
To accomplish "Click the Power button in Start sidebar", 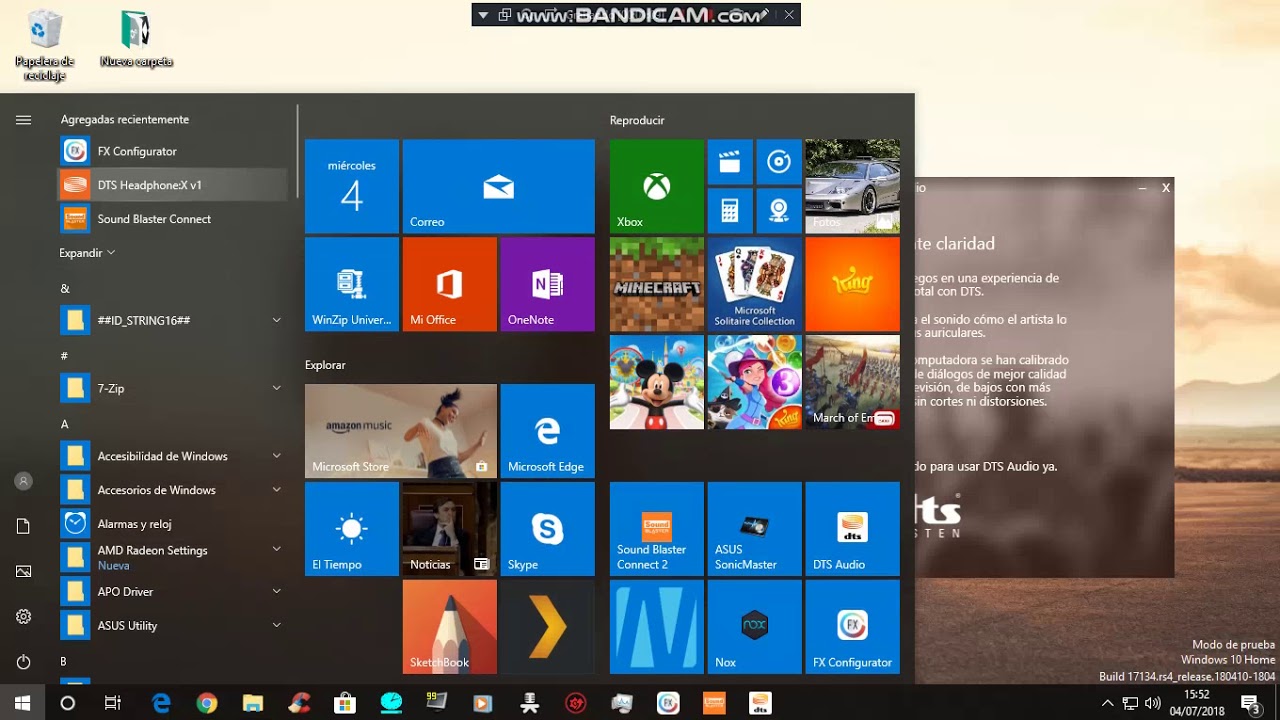I will (x=23, y=662).
